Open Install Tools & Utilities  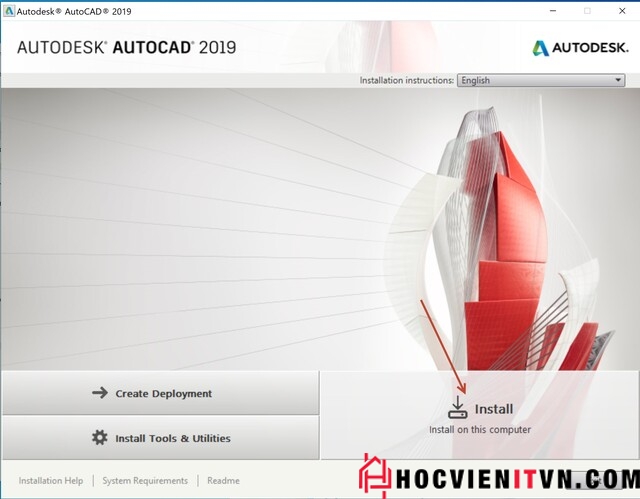click(x=160, y=438)
